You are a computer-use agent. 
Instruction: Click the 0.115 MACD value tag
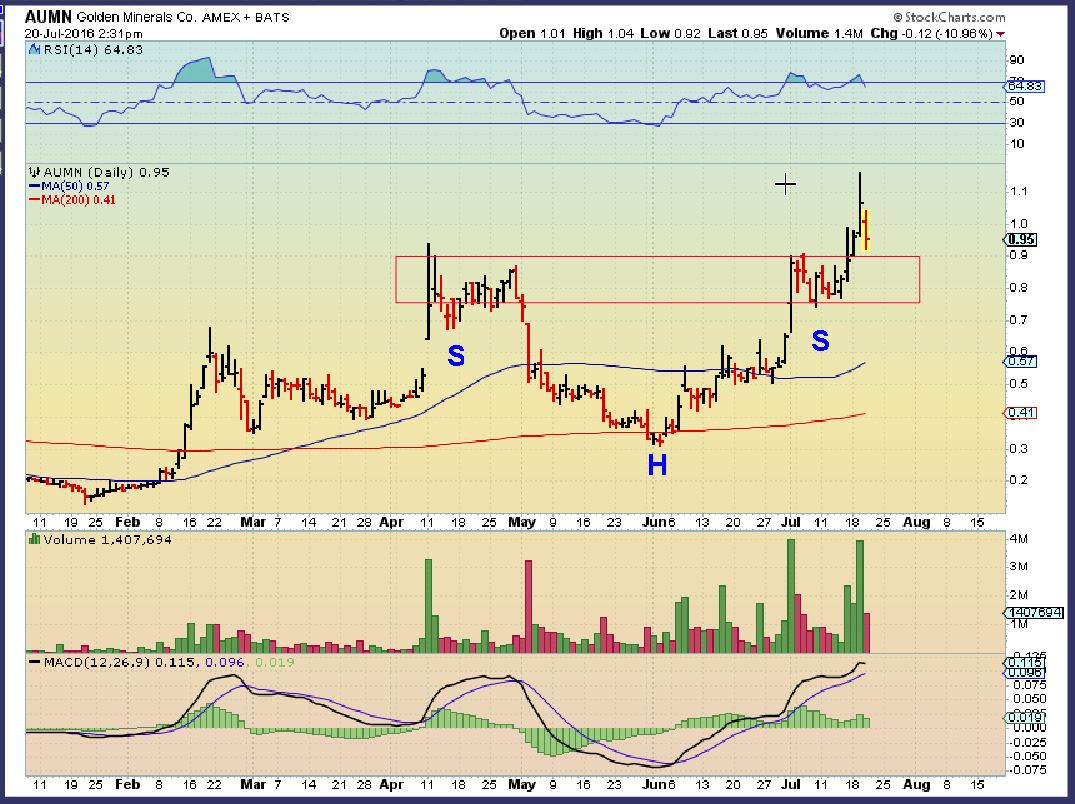(x=1026, y=663)
